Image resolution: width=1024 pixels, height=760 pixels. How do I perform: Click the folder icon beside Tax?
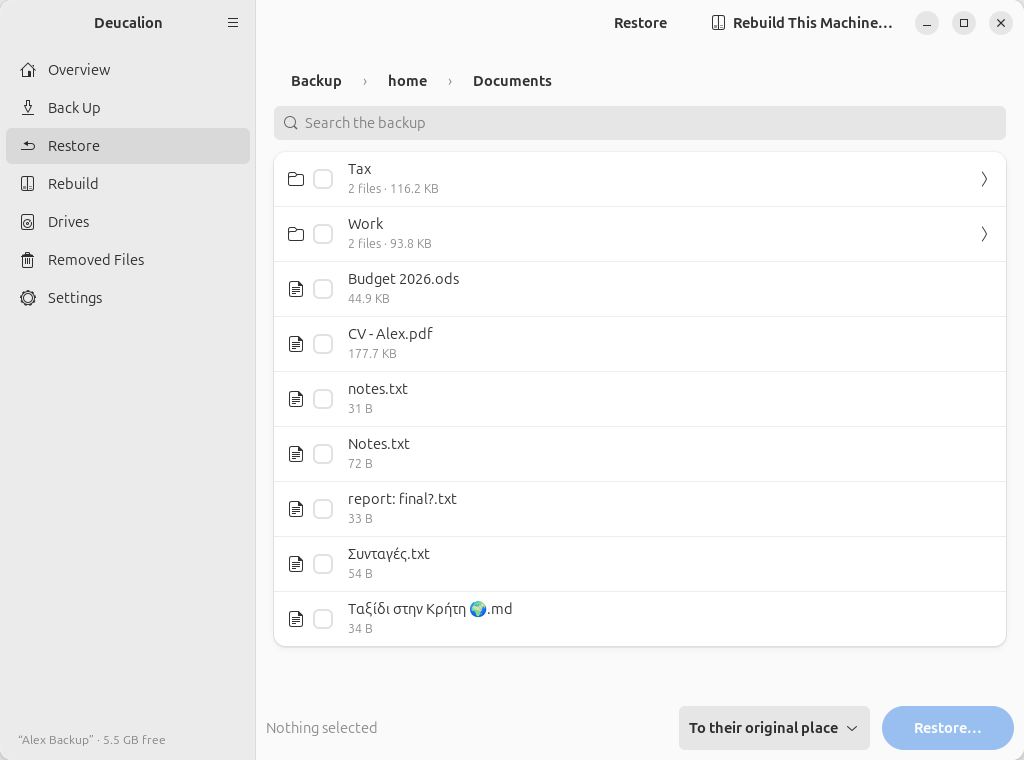pos(296,179)
